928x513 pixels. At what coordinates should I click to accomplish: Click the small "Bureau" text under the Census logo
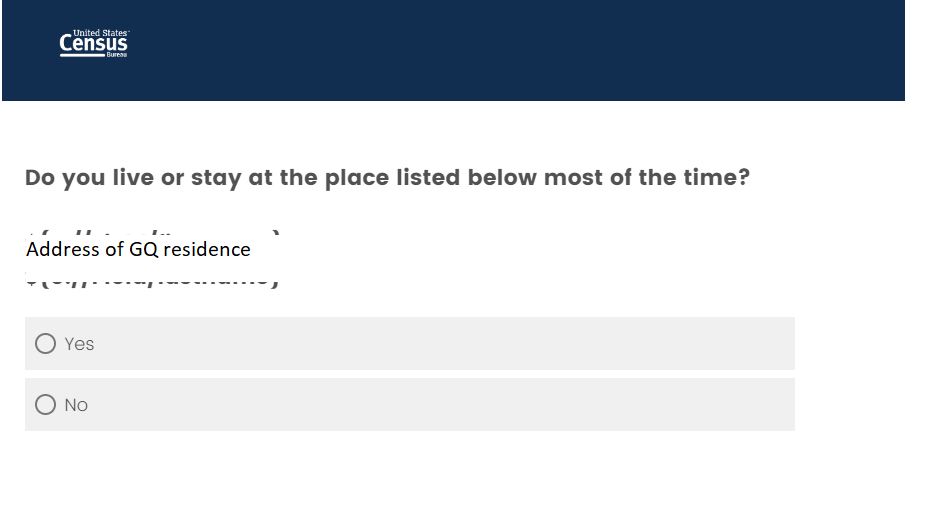click(117, 55)
